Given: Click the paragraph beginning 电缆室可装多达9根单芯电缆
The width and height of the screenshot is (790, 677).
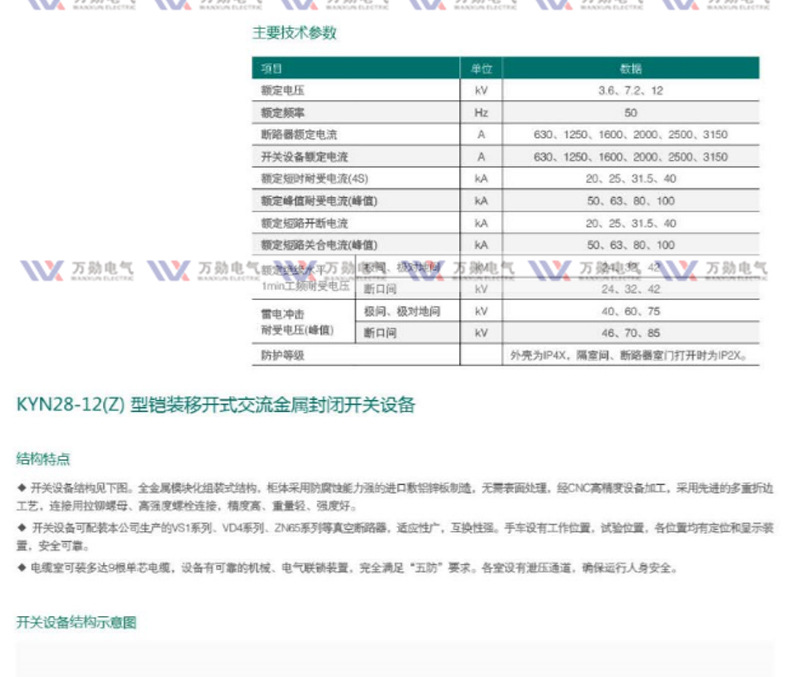Looking at the screenshot, I should coord(348,568).
